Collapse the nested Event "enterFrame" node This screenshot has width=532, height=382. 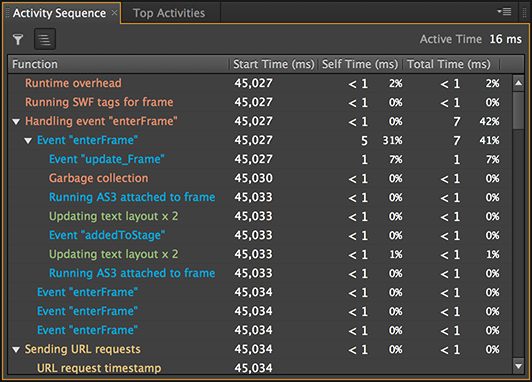coord(28,140)
